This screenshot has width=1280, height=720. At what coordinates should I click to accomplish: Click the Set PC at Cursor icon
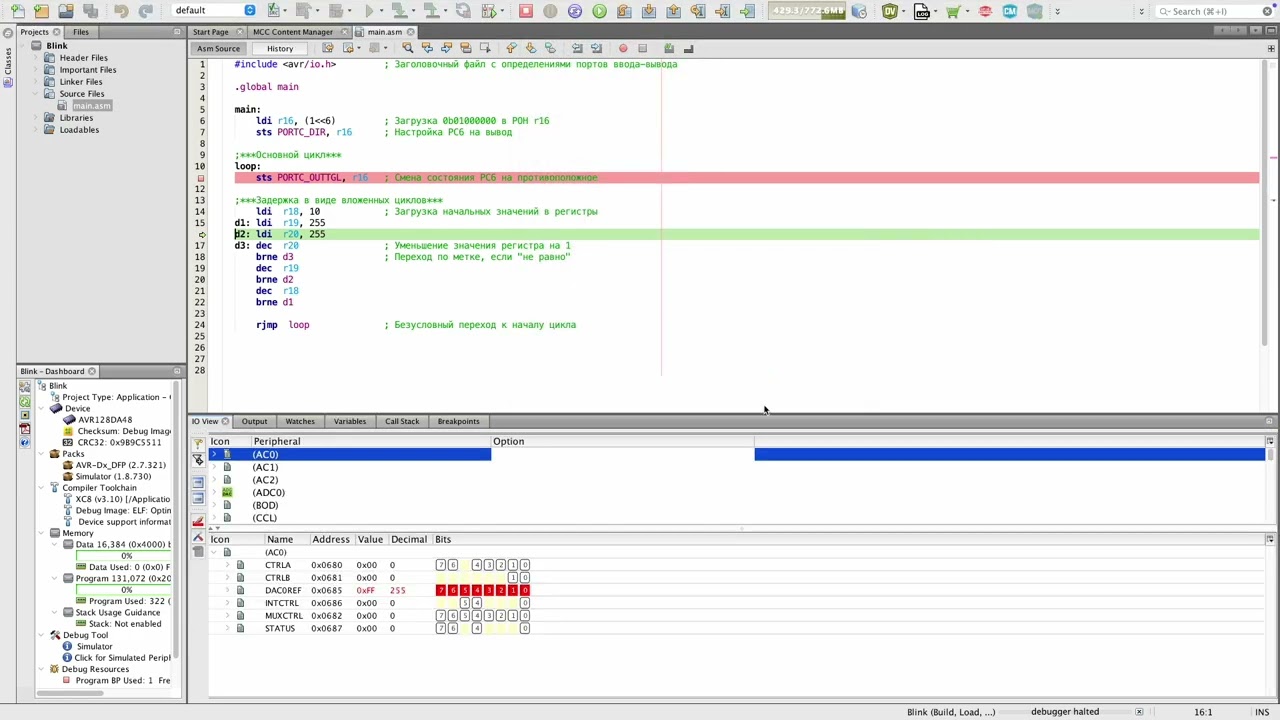[722, 11]
